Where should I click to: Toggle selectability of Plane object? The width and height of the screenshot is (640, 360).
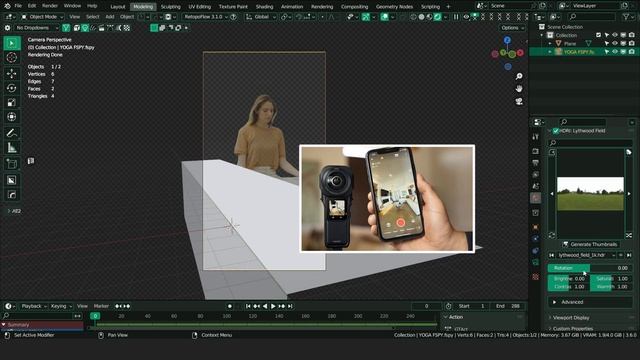[x=607, y=43]
